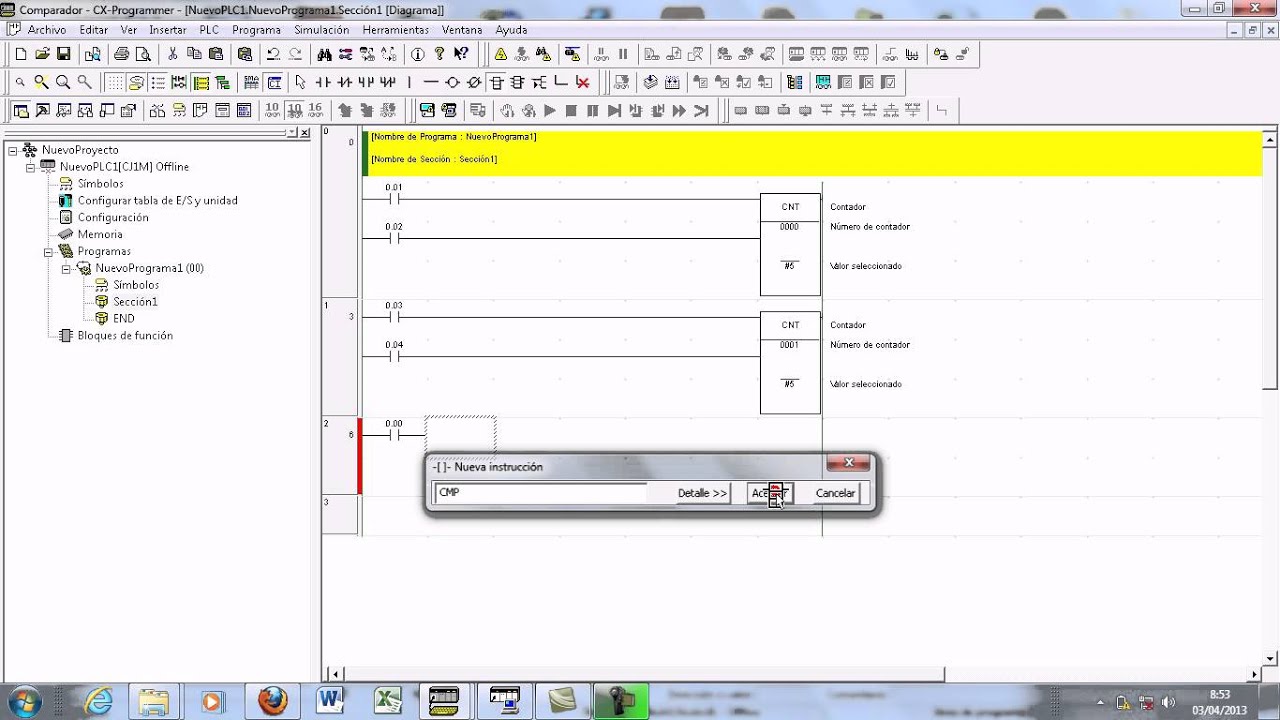Select the arrow selection mode tool
Screen dimensions: 1280x720
coord(300,82)
